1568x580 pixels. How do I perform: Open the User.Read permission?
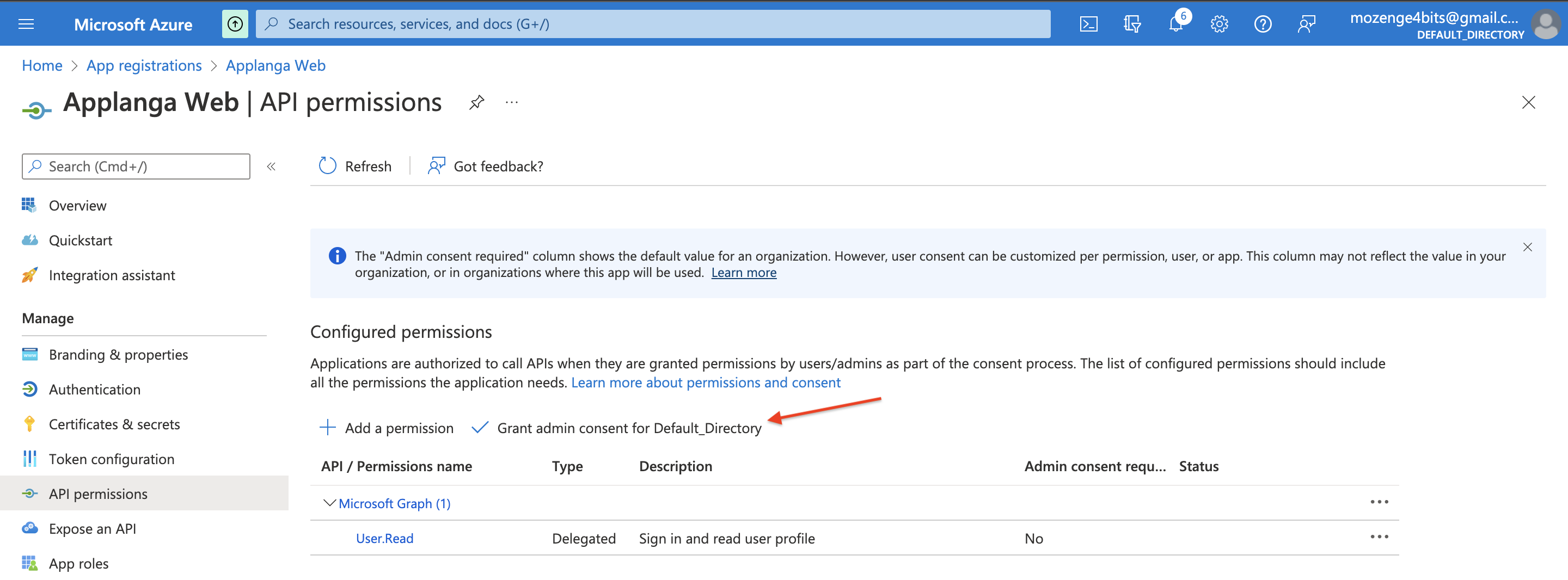point(384,538)
